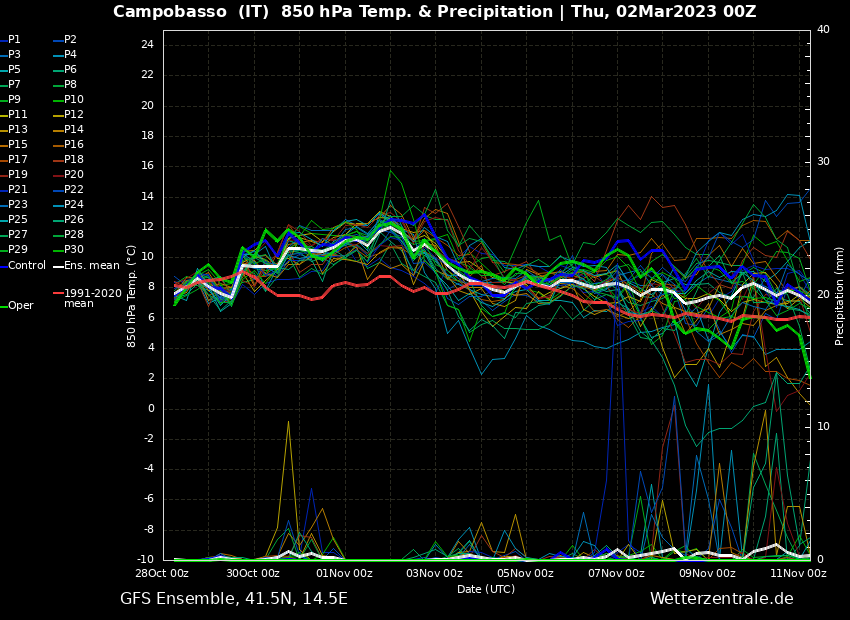Click the P1 legend entry
The width and height of the screenshot is (850, 620).
click(14, 40)
